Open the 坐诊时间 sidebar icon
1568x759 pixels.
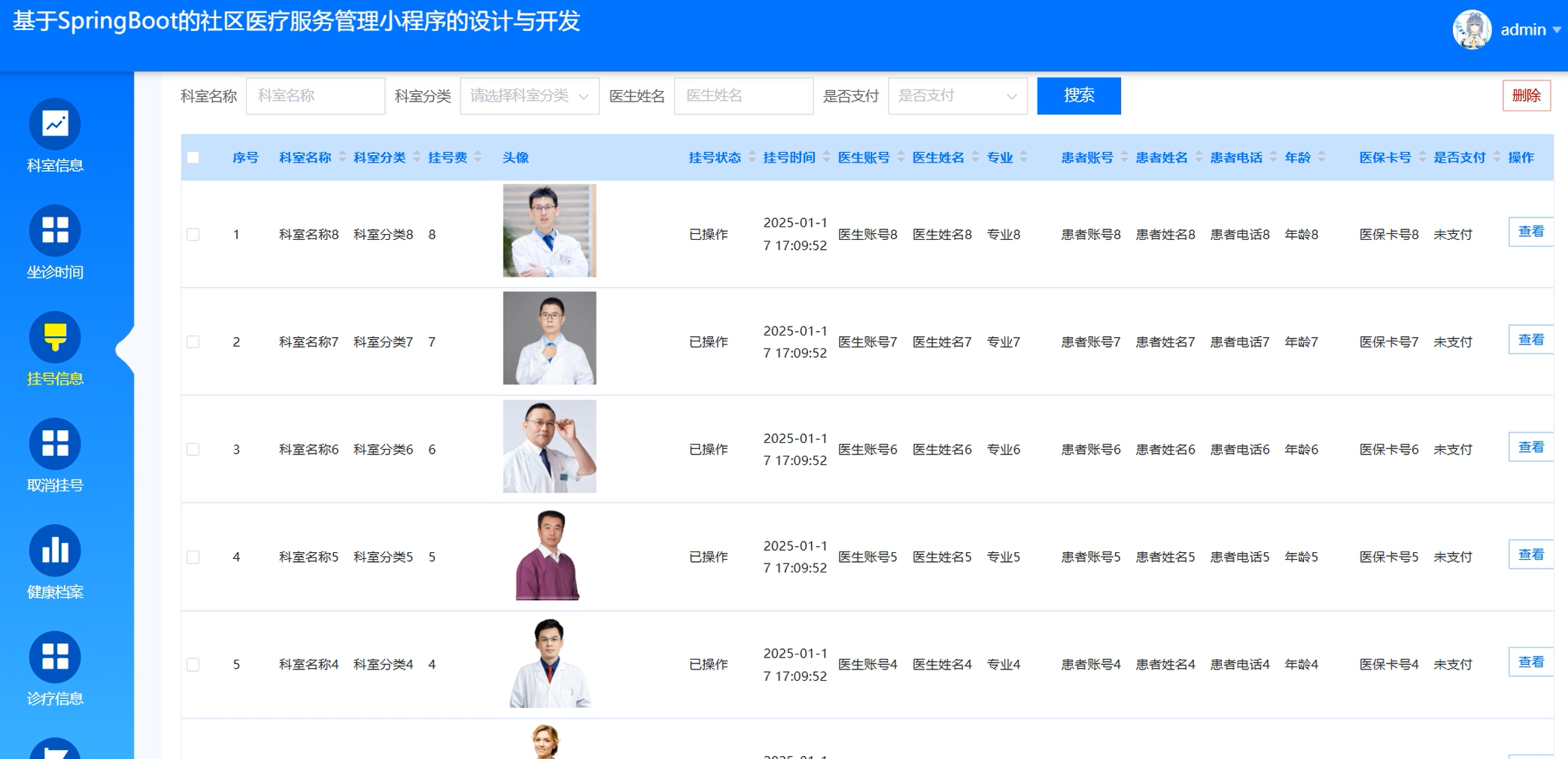click(55, 230)
